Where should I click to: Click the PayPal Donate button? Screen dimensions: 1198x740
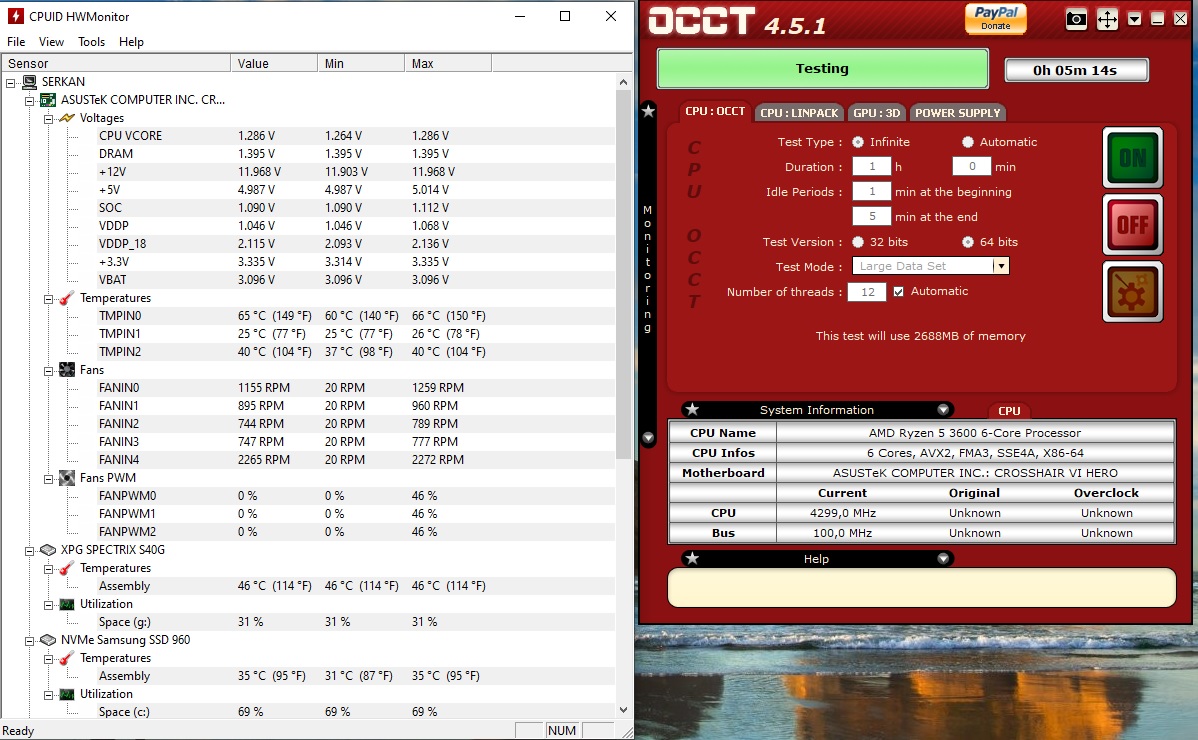(x=996, y=18)
